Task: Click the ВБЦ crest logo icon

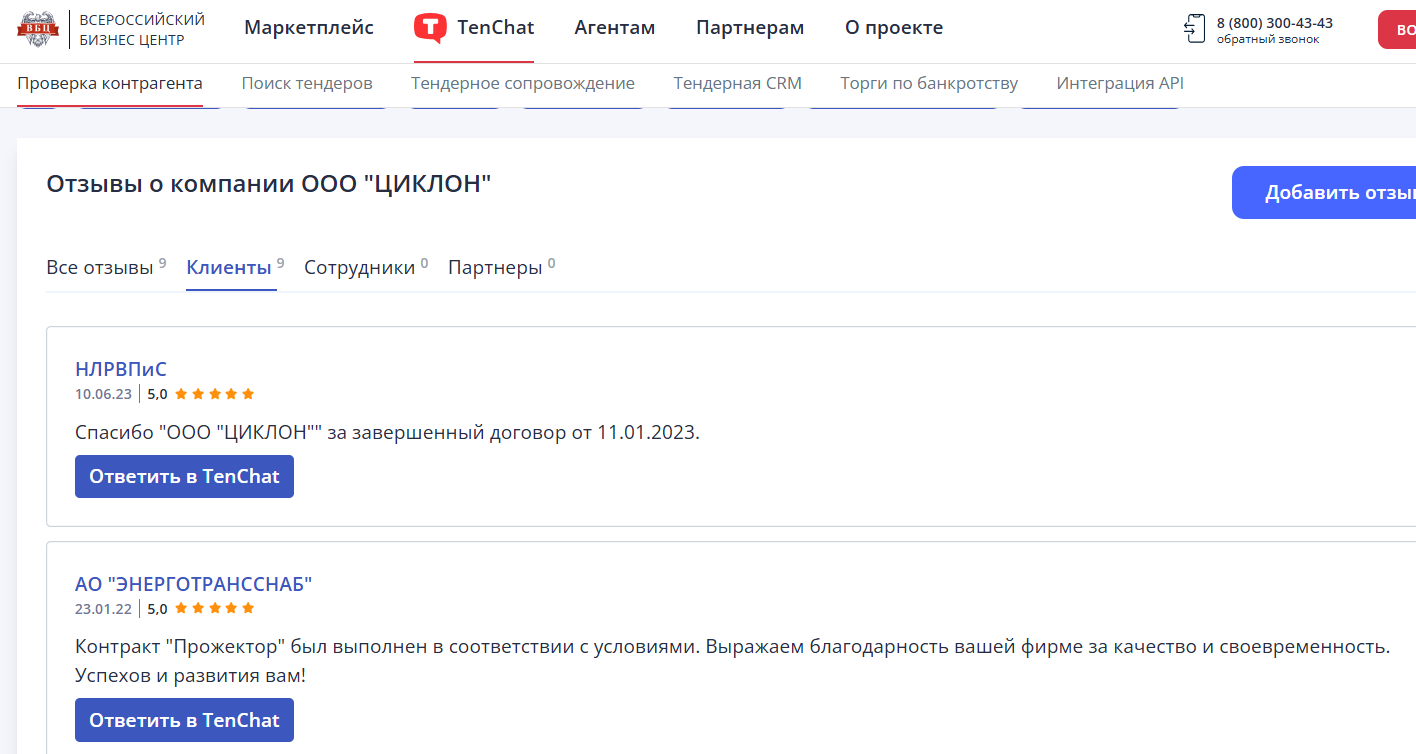Action: [39, 28]
